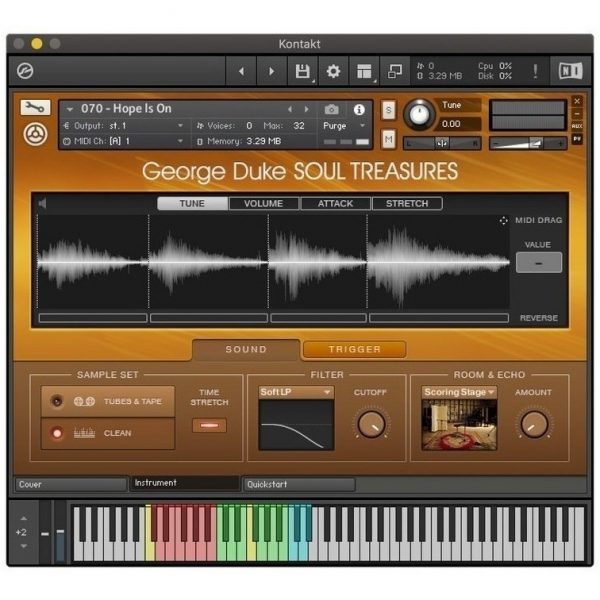The image size is (600, 600).
Task: Enable Tubes & Tape sample set
Action: click(x=108, y=401)
